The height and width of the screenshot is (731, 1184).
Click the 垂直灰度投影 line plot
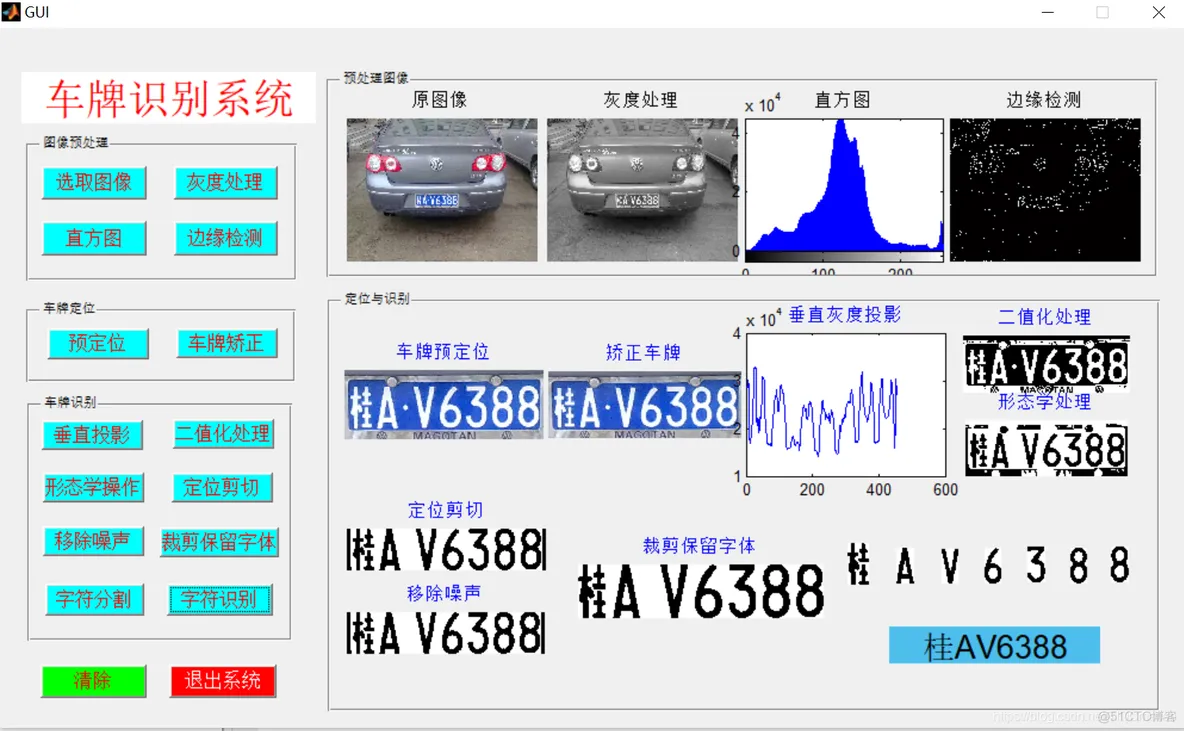846,405
